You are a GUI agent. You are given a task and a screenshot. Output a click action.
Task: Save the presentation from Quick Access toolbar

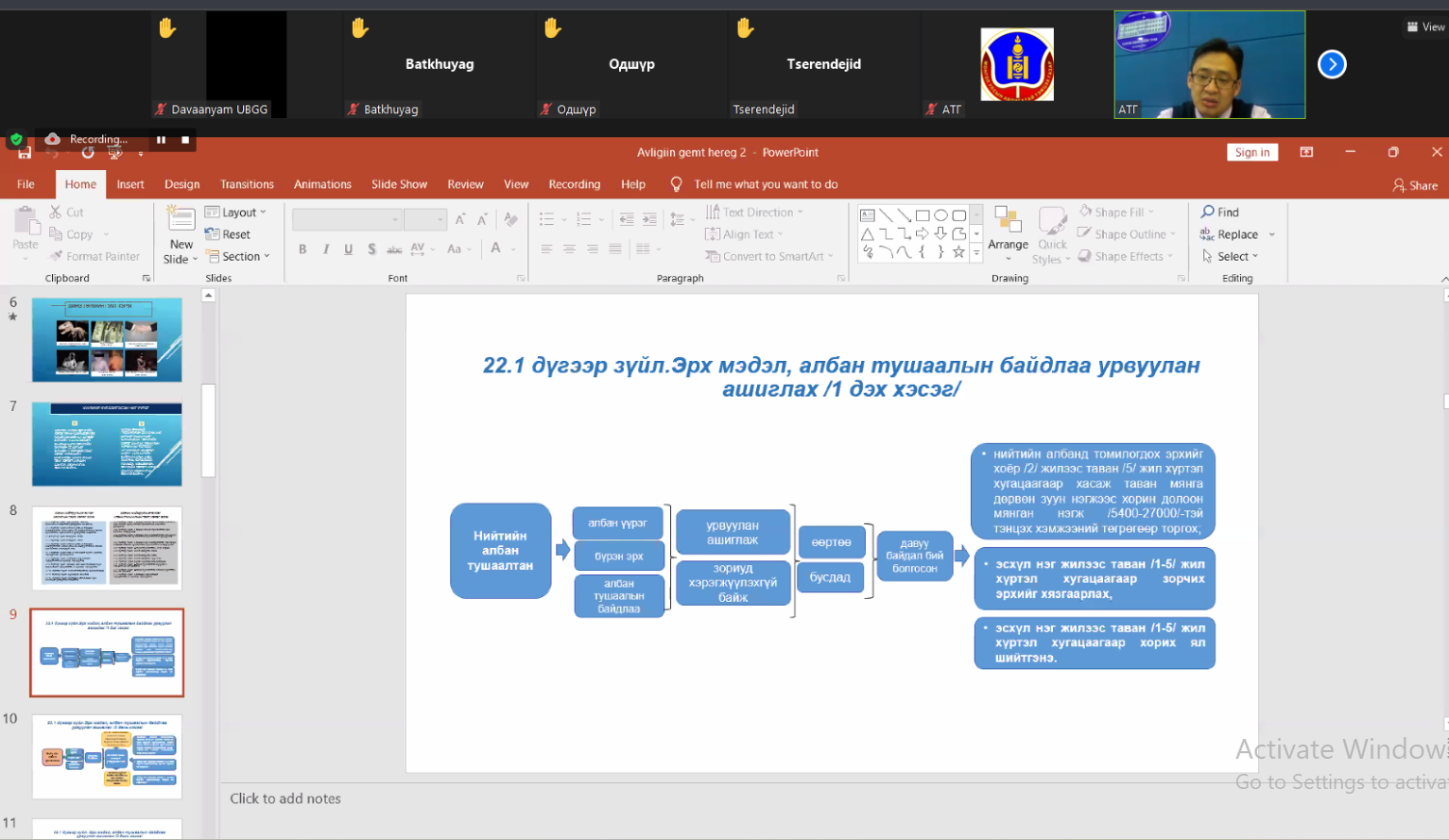point(24,152)
